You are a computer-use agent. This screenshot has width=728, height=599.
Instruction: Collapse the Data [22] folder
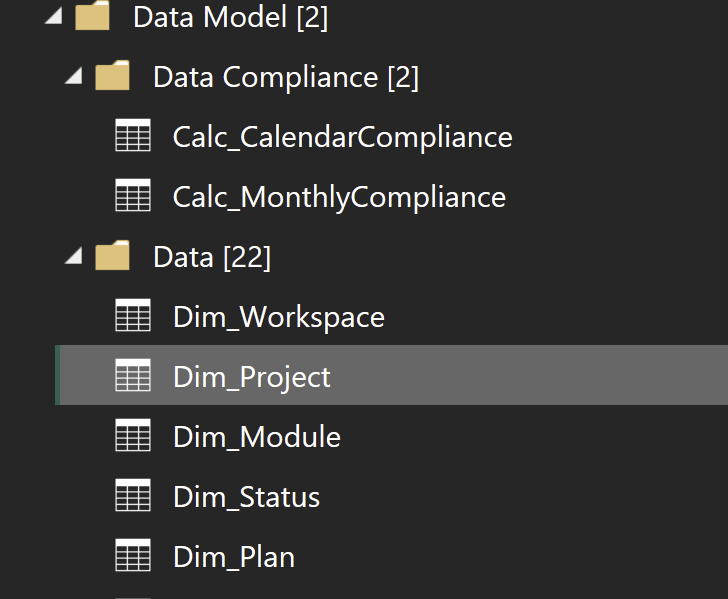pyautogui.click(x=73, y=257)
